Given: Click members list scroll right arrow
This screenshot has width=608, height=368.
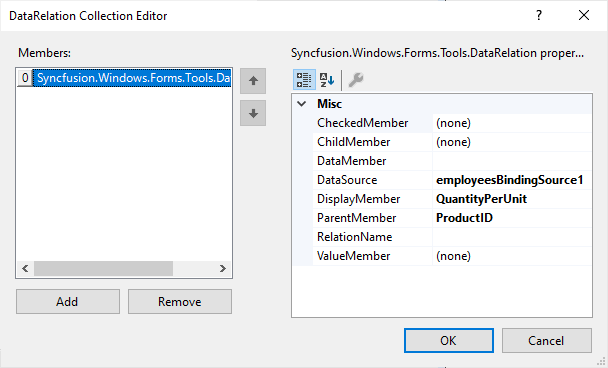Looking at the screenshot, I should [223, 268].
